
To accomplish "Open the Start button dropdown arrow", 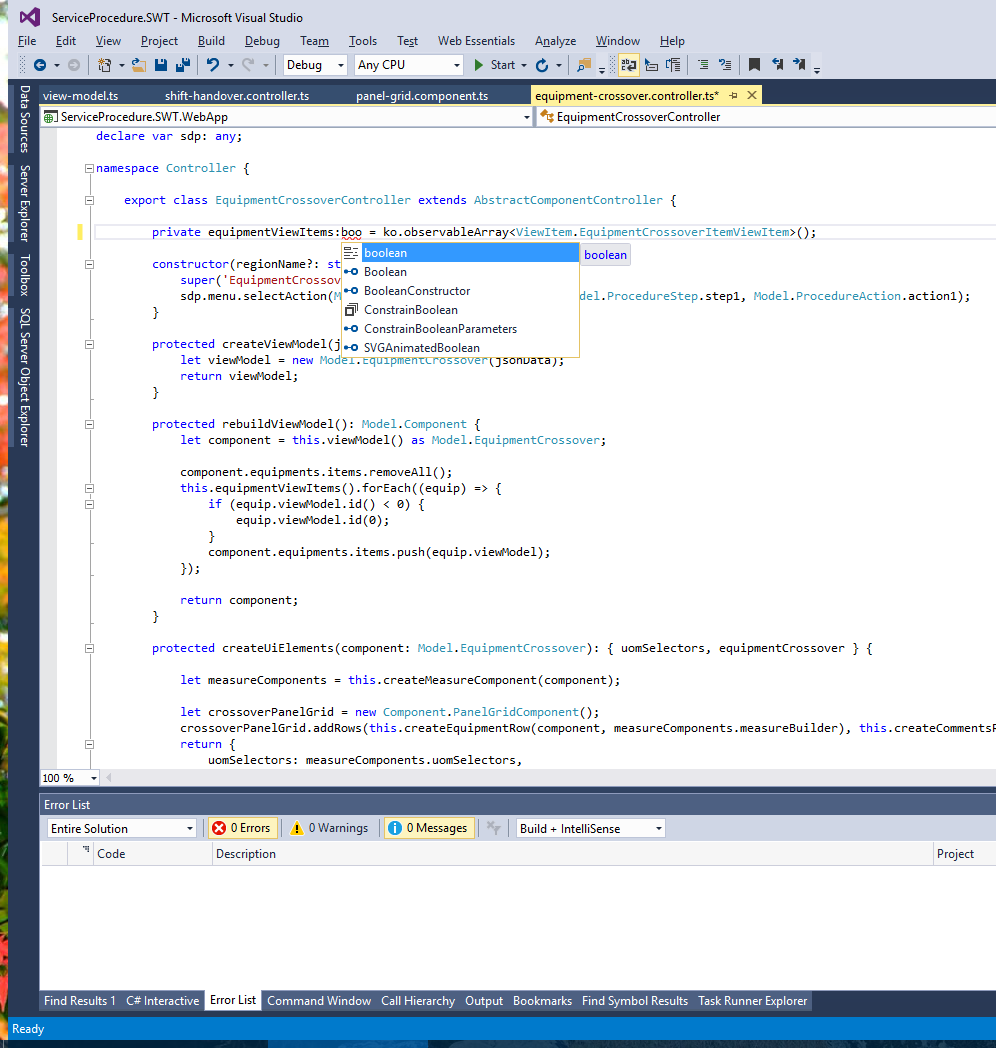I will 524,66.
